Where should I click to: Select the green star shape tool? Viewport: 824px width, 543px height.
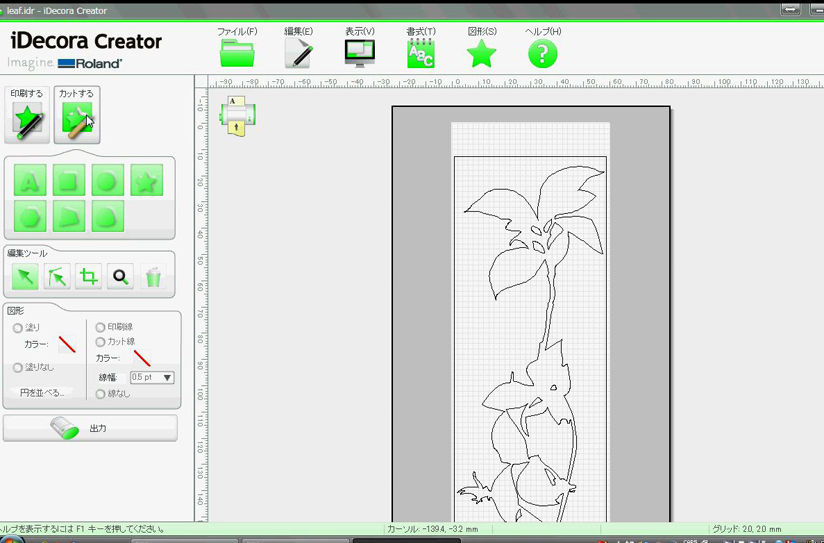coord(146,181)
